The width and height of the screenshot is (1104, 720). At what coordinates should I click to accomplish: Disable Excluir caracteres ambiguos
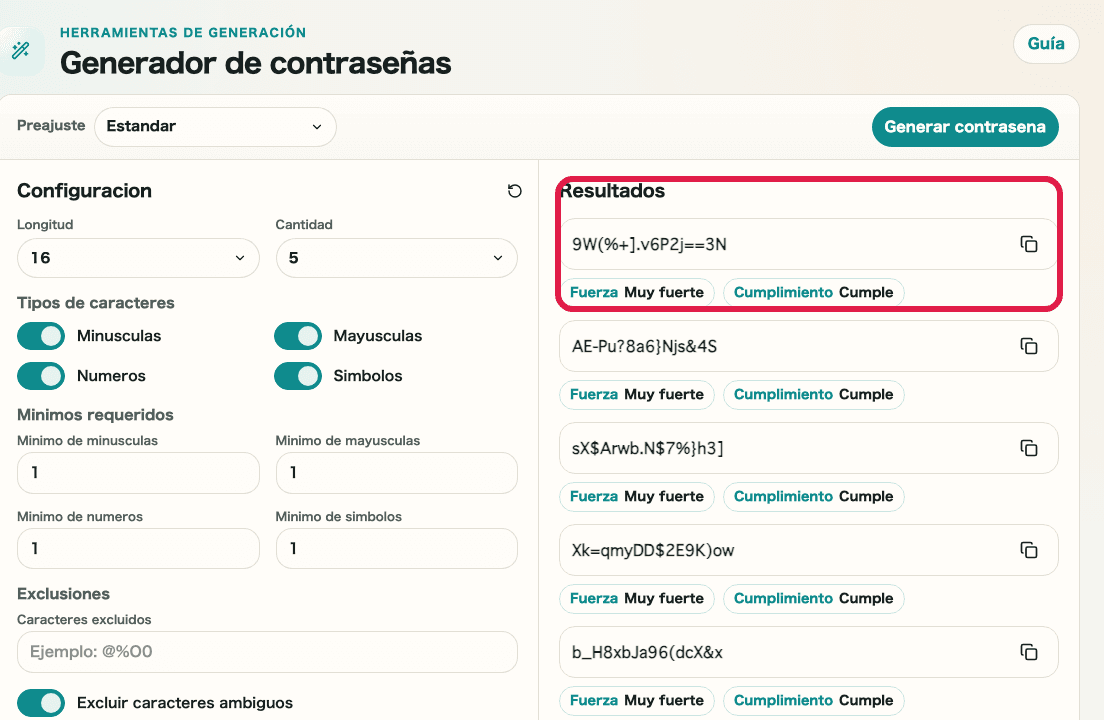point(41,703)
